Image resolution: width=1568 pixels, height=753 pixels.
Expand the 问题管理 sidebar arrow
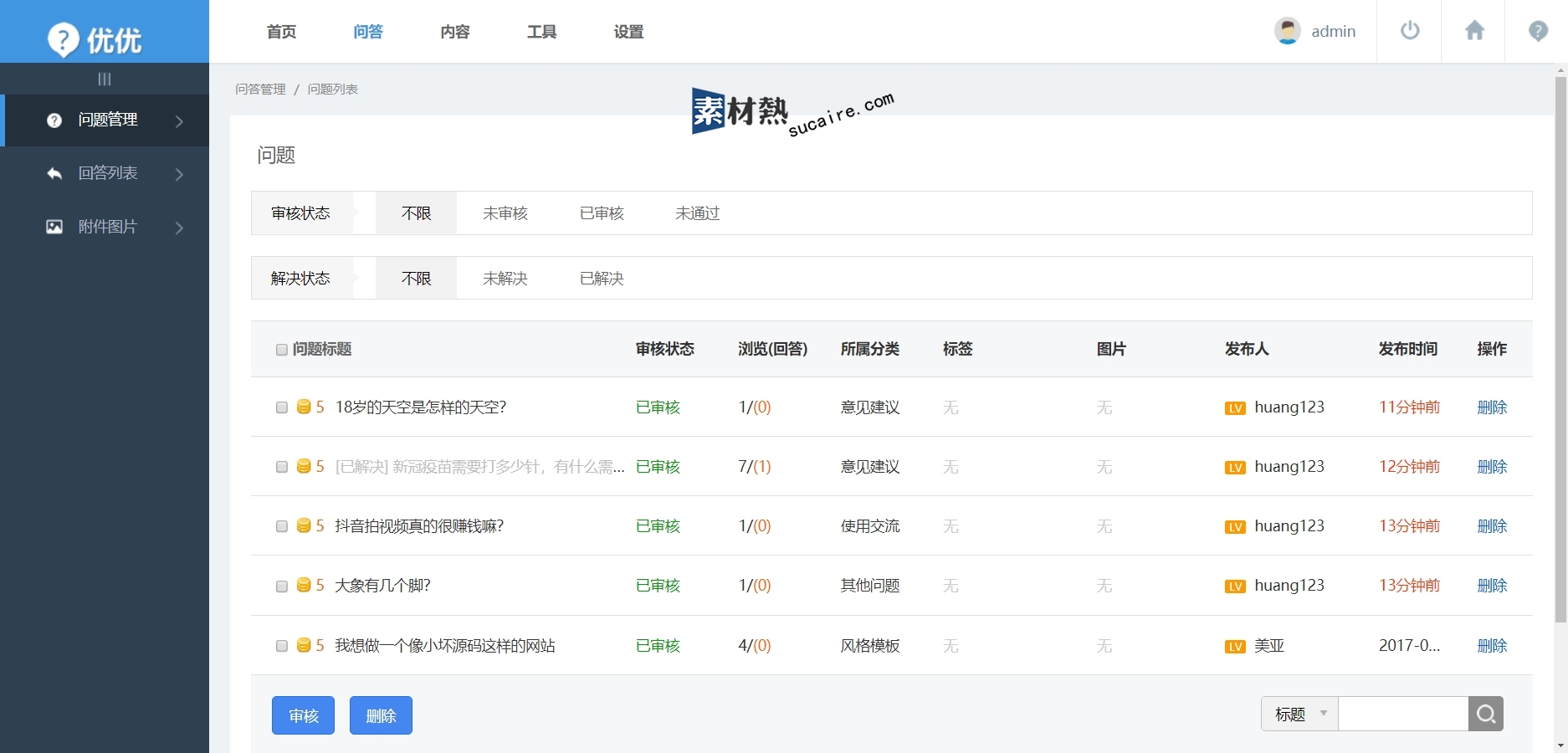(x=179, y=121)
